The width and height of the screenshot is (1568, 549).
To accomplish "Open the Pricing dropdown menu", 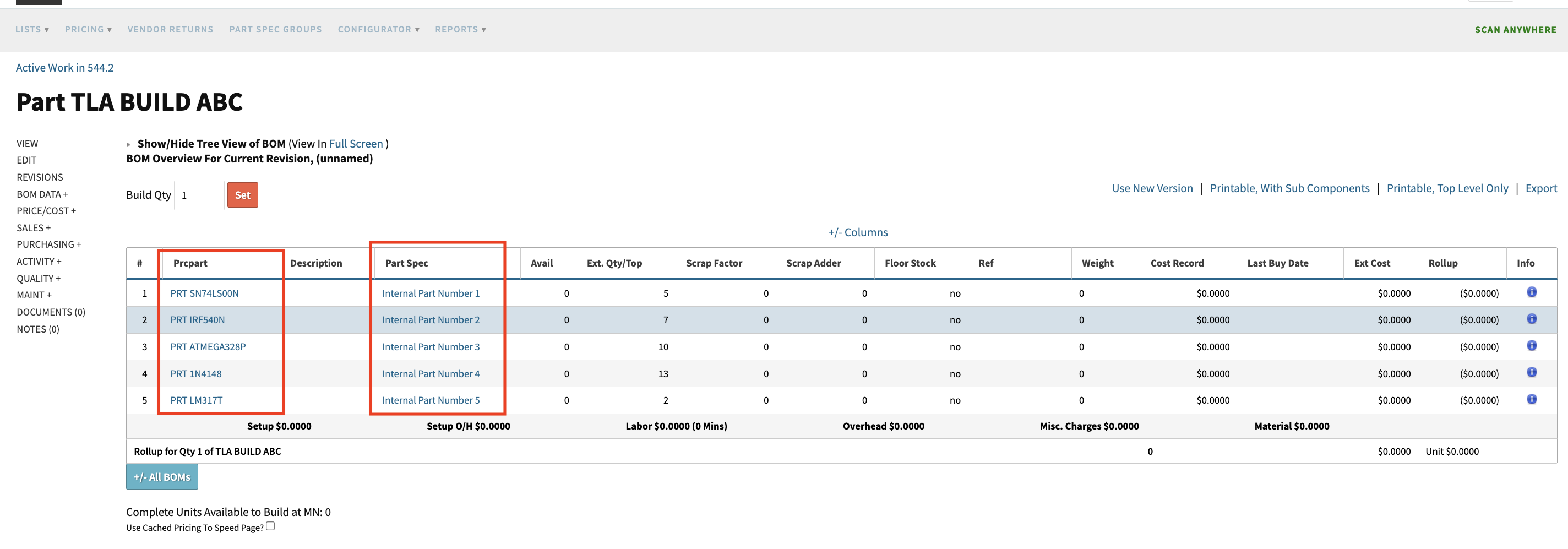I will point(88,29).
